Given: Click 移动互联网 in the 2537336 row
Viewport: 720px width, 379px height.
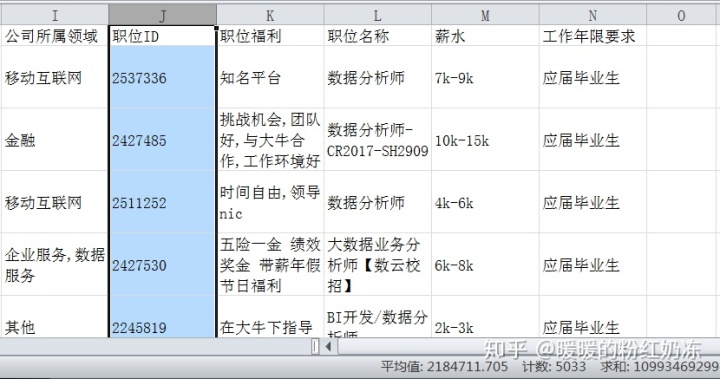Looking at the screenshot, I should [x=54, y=77].
